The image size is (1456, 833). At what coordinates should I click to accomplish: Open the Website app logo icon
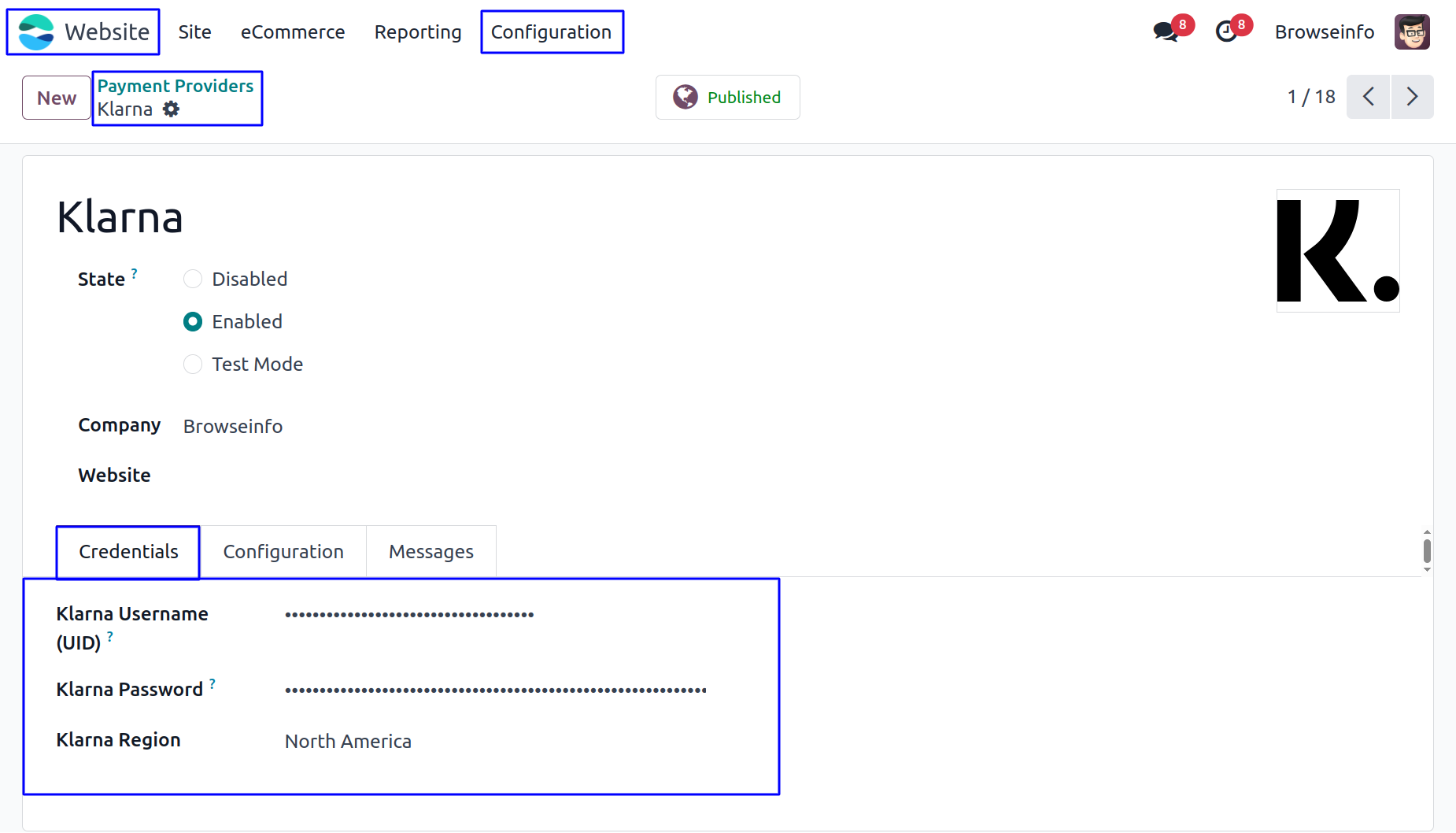(x=36, y=32)
